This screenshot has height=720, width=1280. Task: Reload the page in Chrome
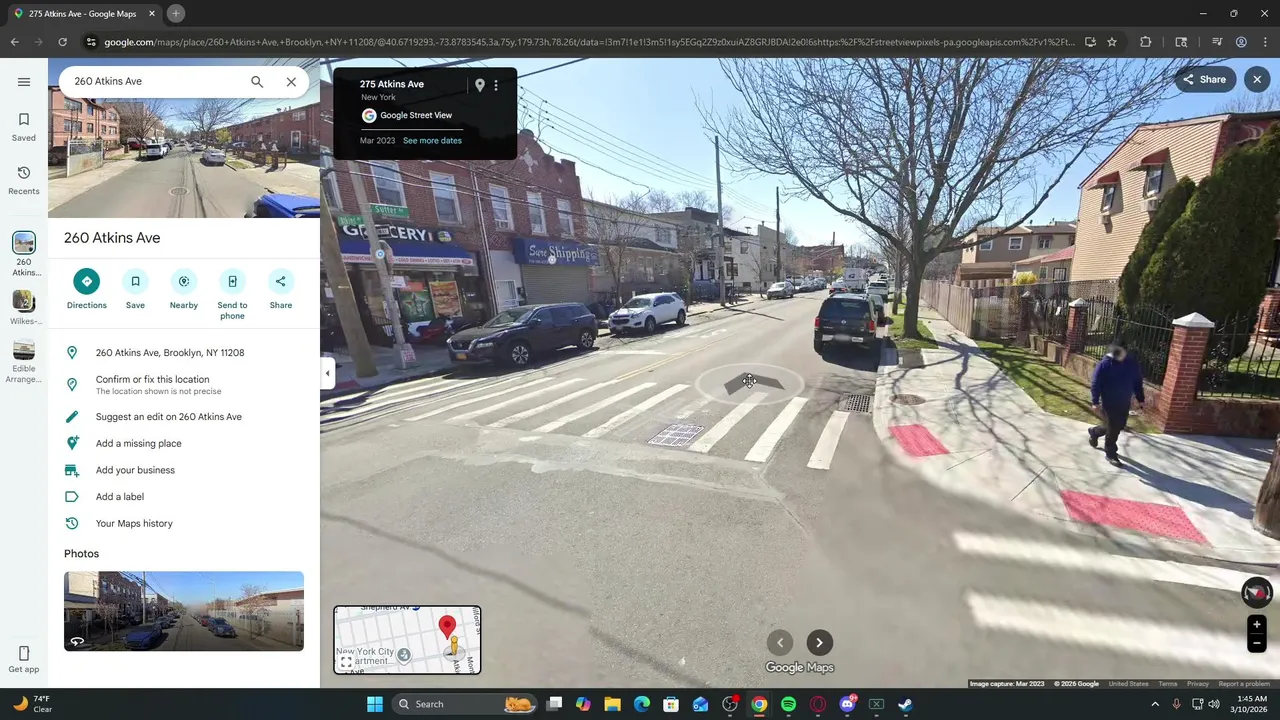62,42
